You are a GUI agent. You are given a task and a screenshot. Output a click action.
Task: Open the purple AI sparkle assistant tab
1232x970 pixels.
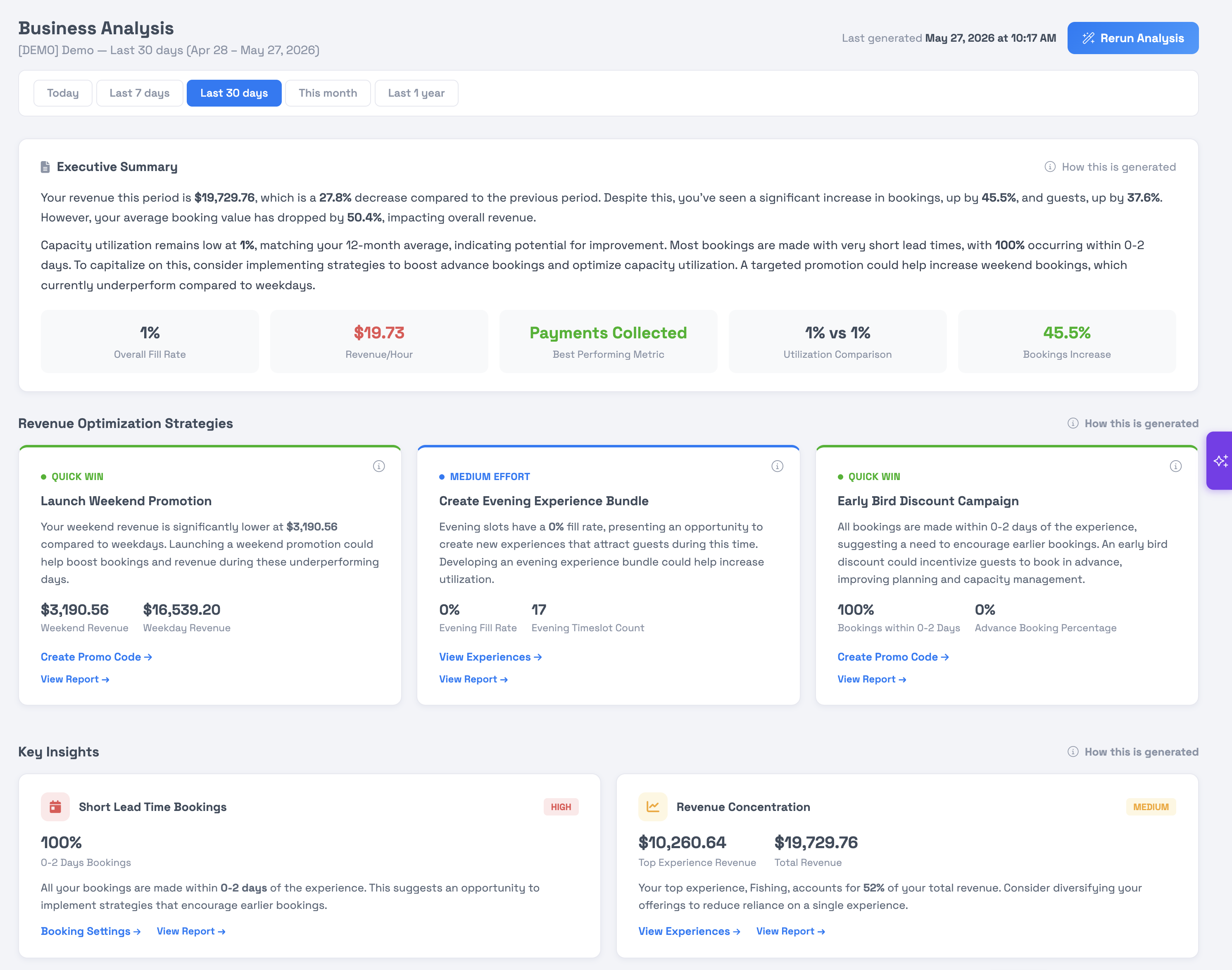[1220, 461]
